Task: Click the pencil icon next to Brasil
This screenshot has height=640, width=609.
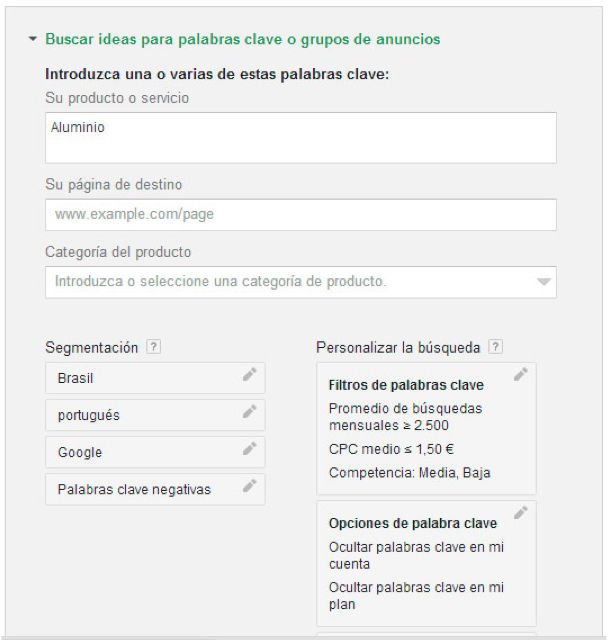Action: (x=249, y=375)
